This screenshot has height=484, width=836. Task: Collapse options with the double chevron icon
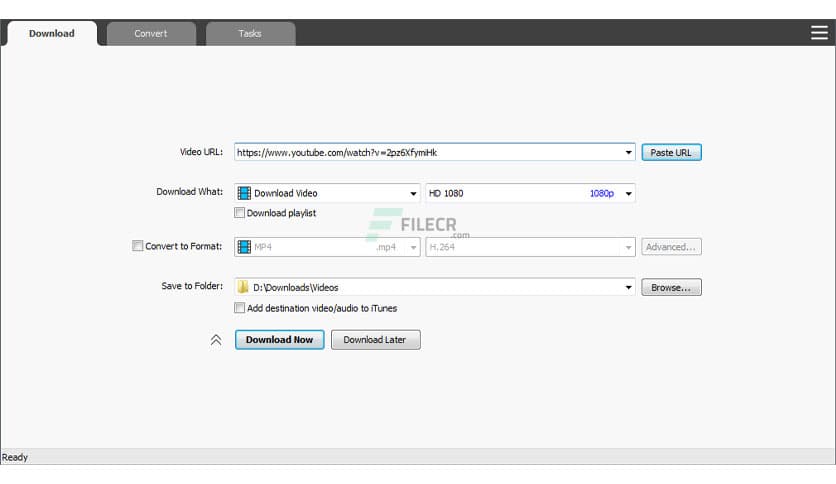click(216, 340)
